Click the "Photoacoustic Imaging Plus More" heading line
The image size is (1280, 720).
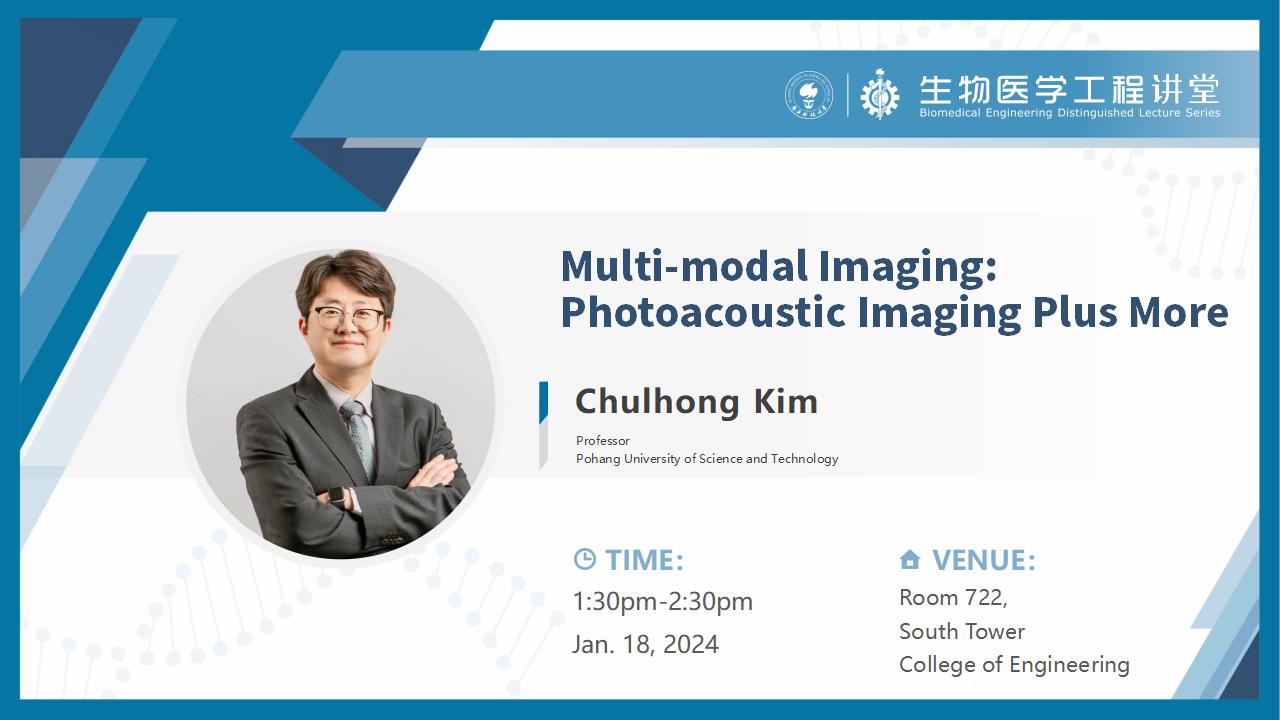894,312
